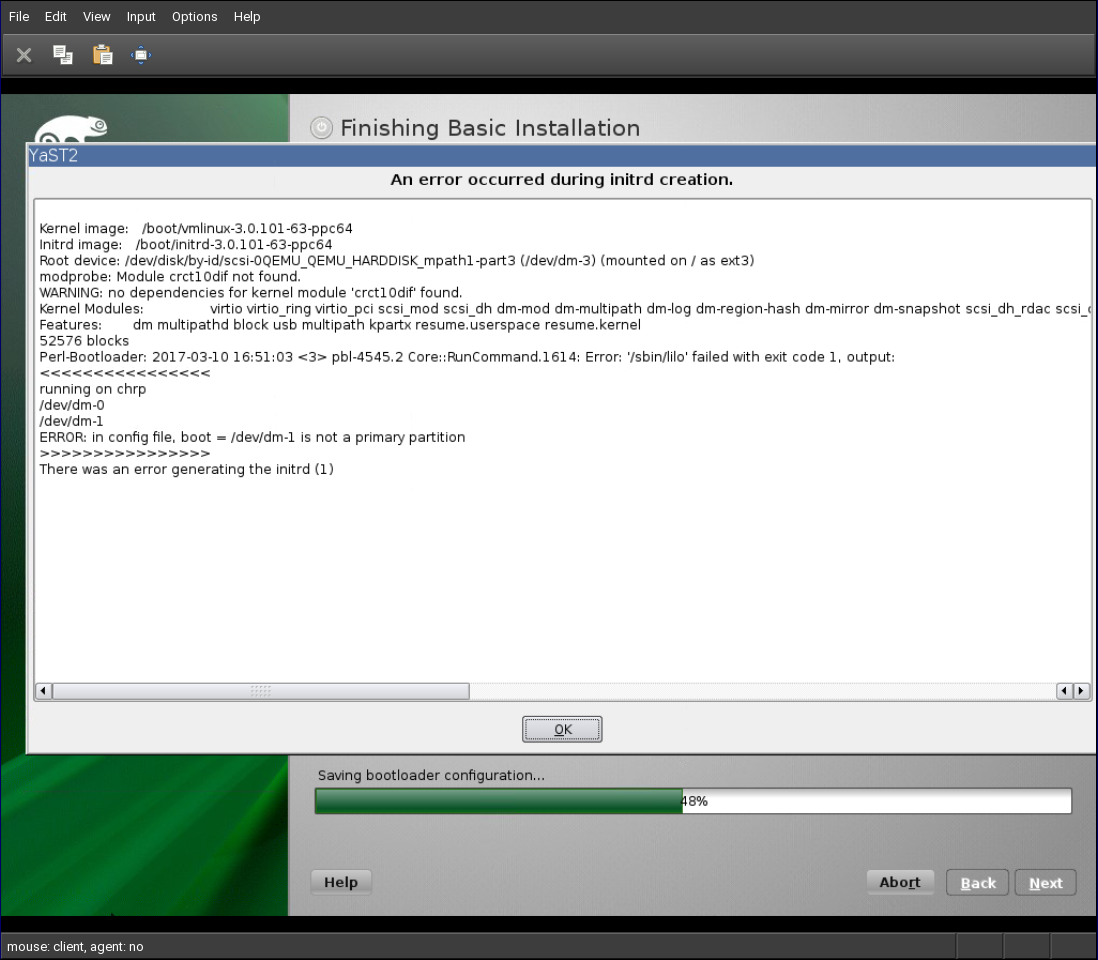This screenshot has height=960, width=1098.
Task: Click the 'Kernel Modules:' line
Action: (x=564, y=309)
